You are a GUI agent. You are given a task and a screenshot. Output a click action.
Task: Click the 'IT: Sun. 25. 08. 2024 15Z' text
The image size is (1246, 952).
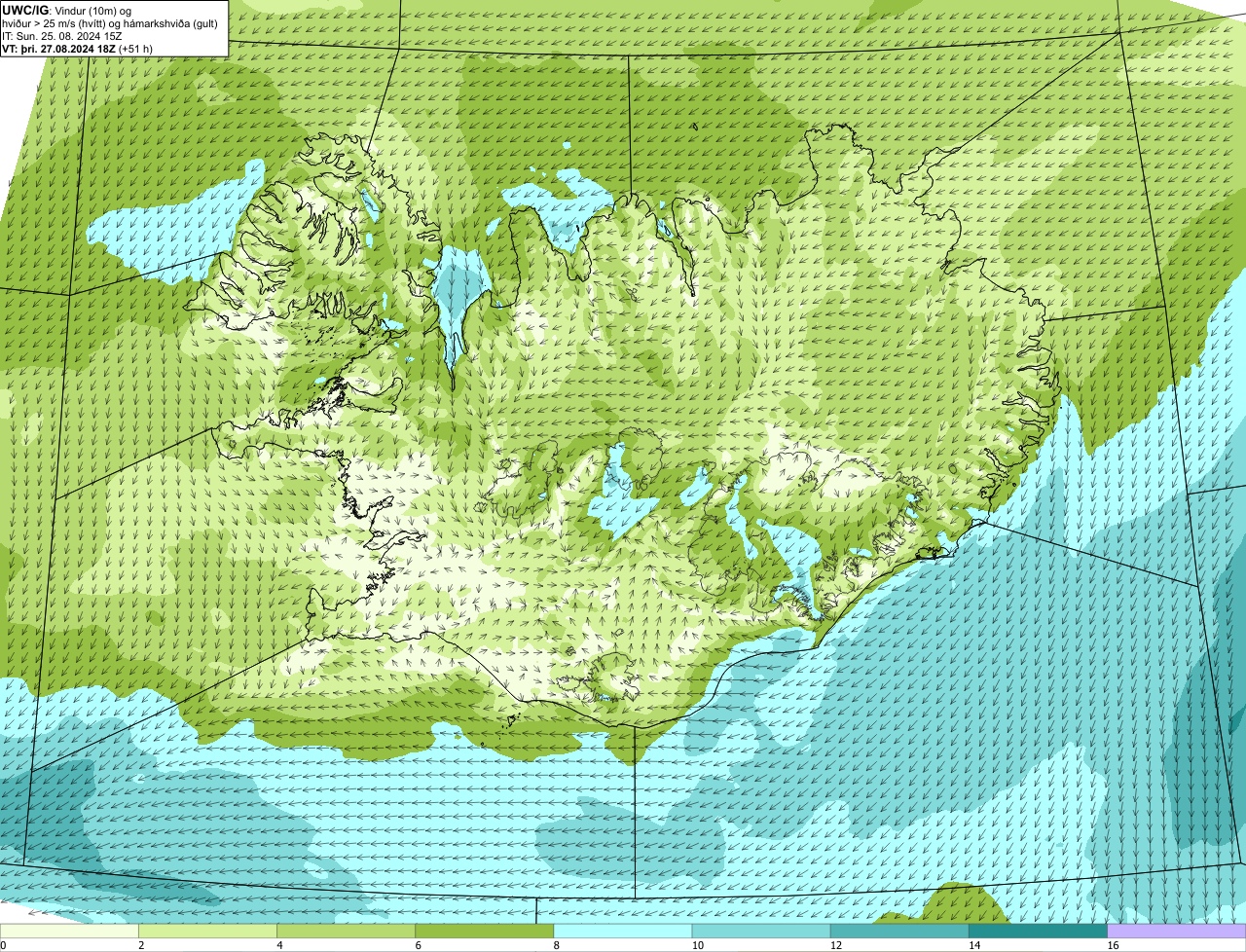[62, 36]
